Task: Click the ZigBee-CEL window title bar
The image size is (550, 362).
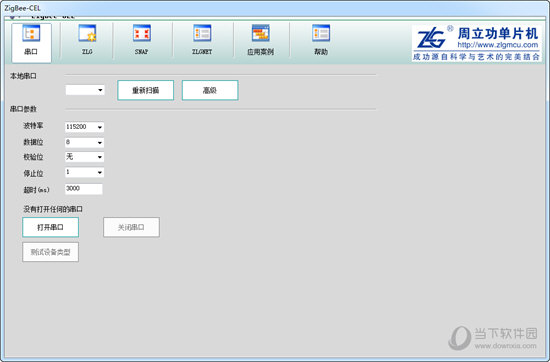Action: click(x=275, y=8)
